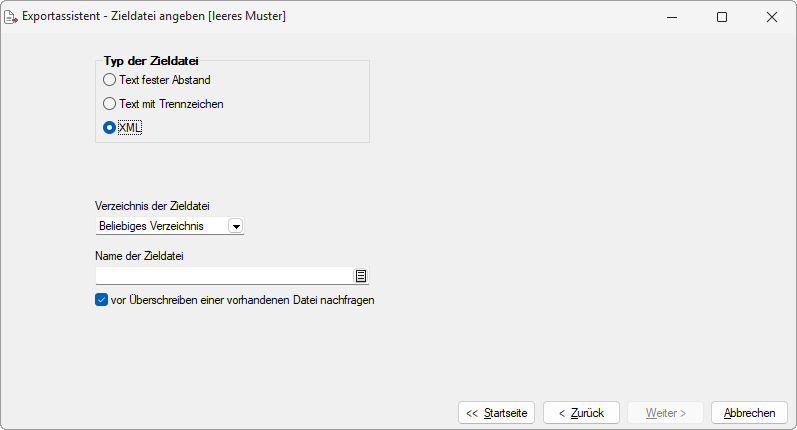Open the Beliebiges Verzeichnis combo box
The width and height of the screenshot is (797, 430).
pos(170,226)
